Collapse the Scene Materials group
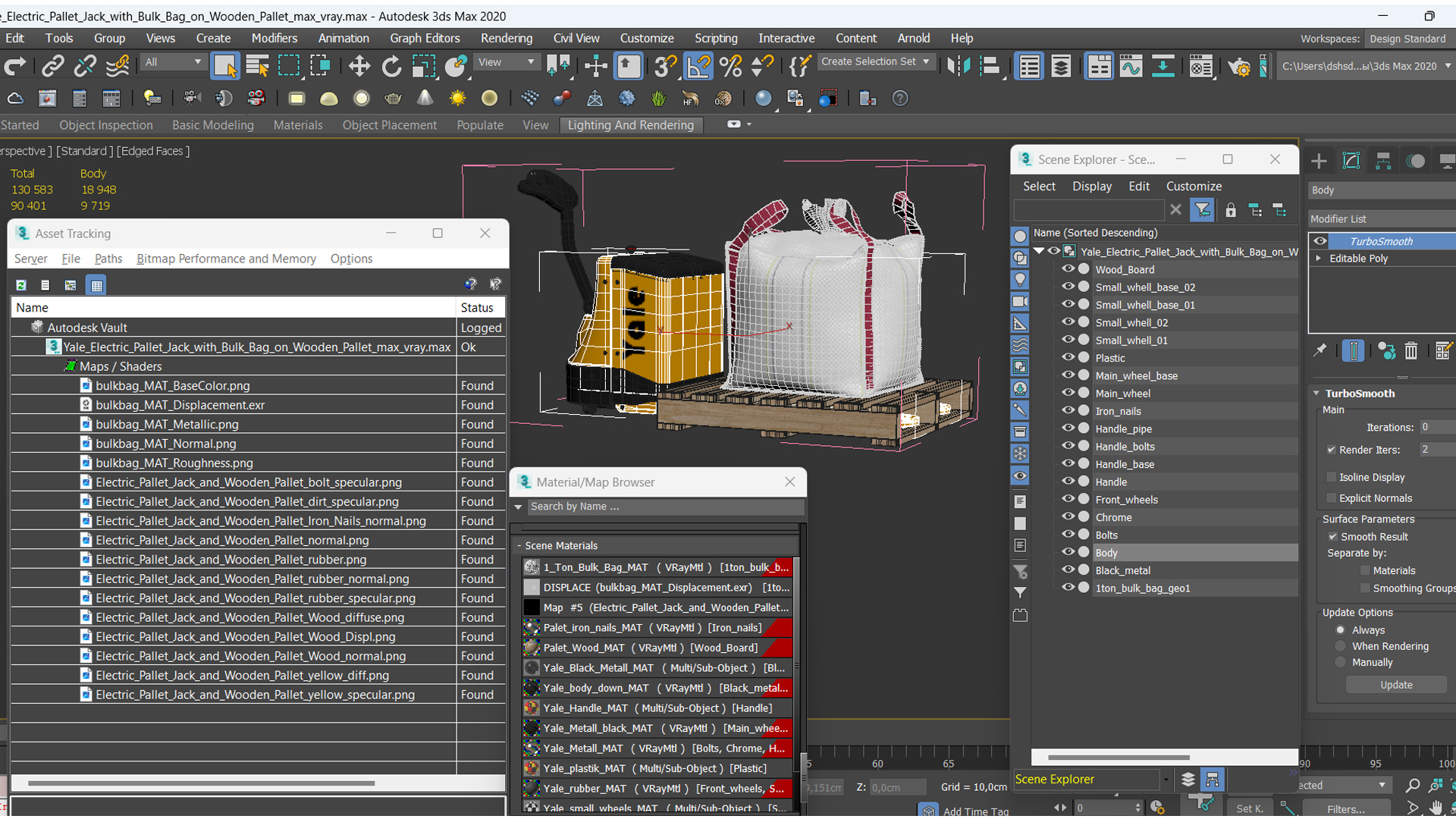This screenshot has height=819, width=1456. point(519,546)
